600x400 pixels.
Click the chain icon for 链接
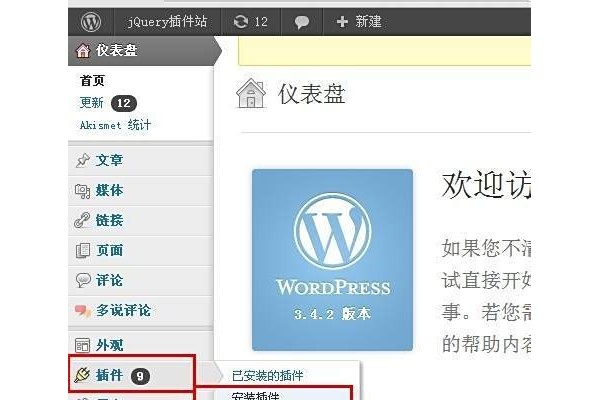(82, 220)
